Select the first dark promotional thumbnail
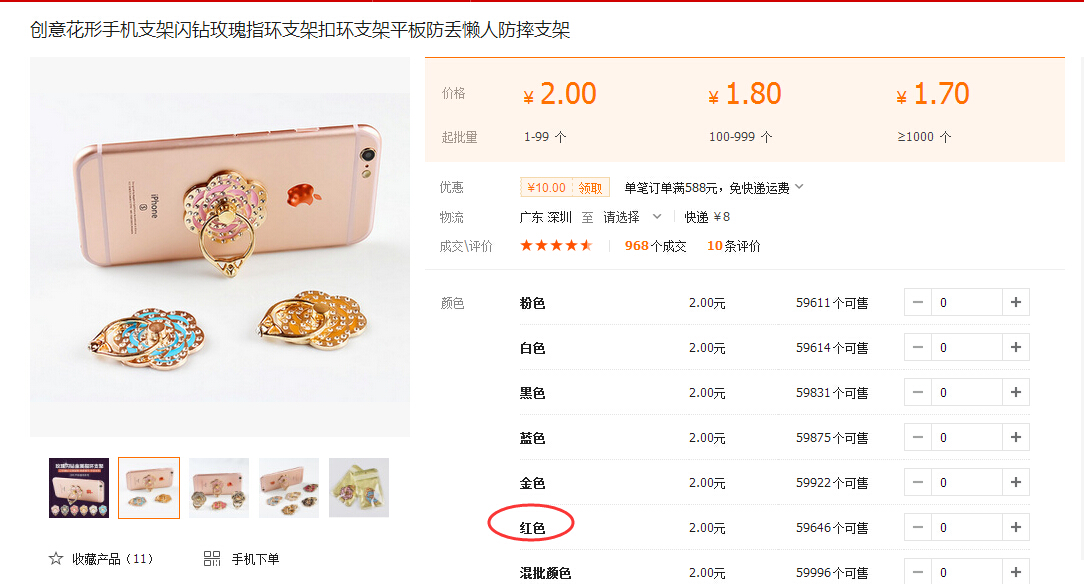The image size is (1084, 584). coord(79,488)
